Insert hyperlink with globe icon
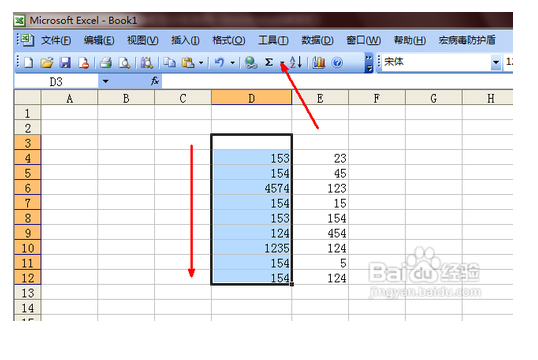Image resolution: width=538 pixels, height=360 pixels. point(251,63)
